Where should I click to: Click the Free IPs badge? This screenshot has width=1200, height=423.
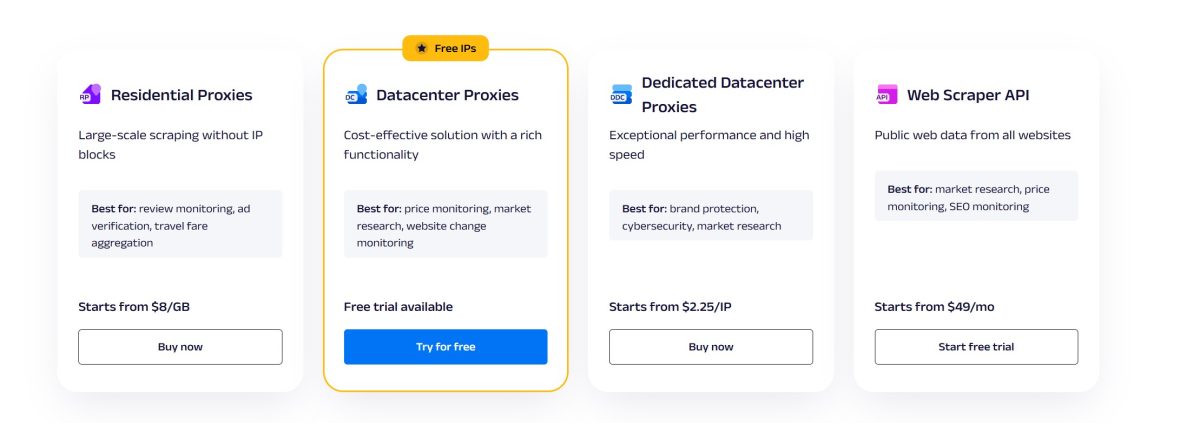(446, 48)
